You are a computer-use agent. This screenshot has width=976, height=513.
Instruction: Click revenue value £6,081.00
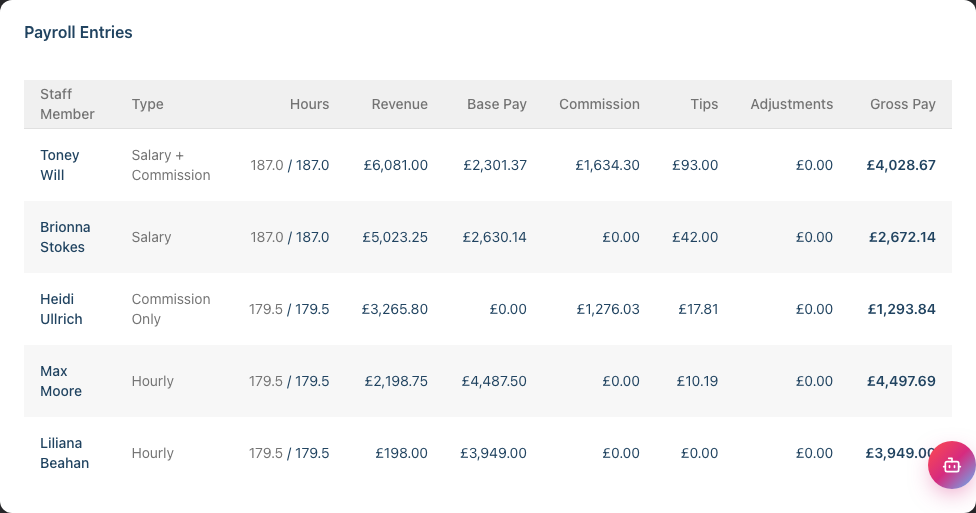[x=396, y=165]
